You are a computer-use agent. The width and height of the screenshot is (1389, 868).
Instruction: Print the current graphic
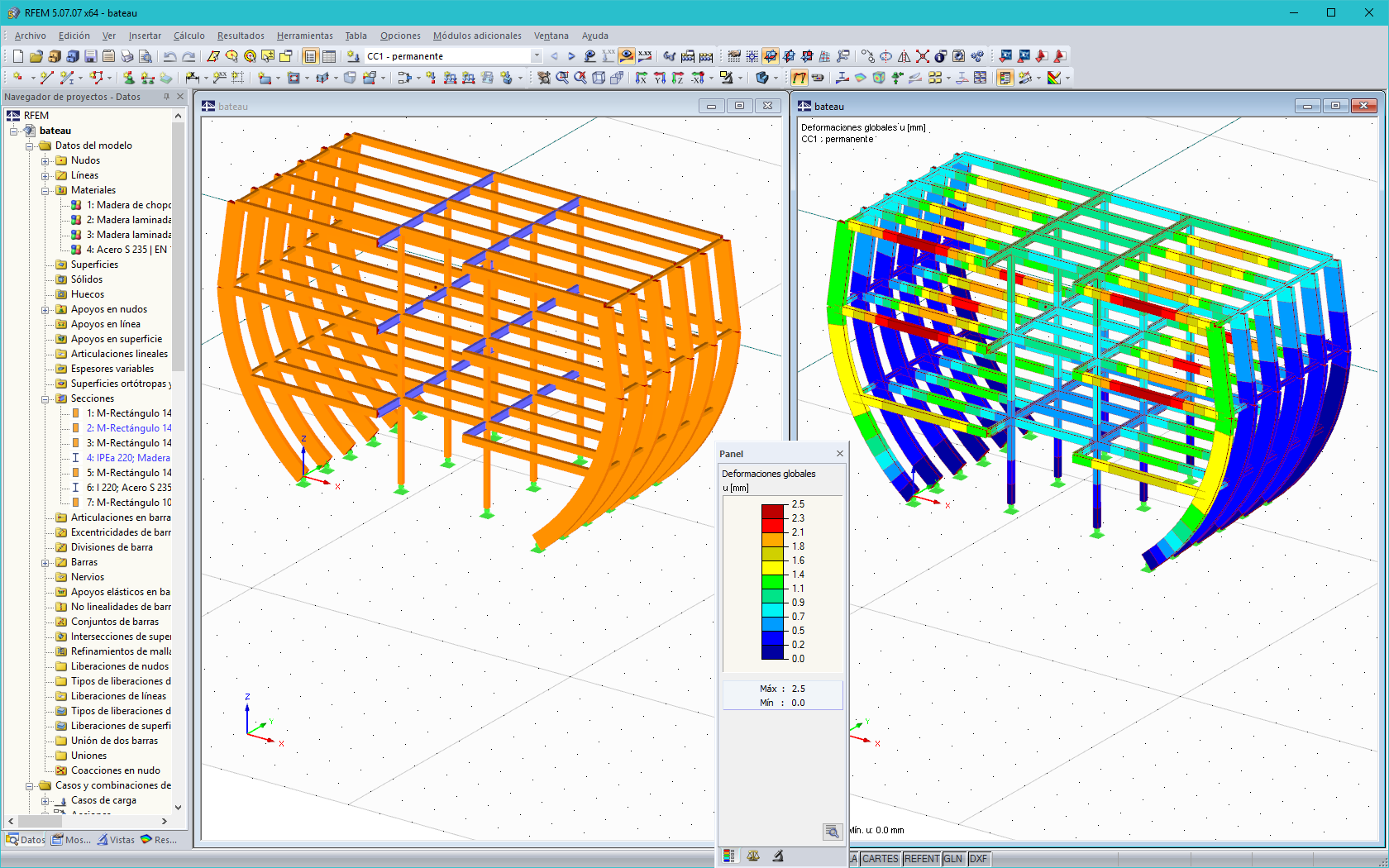click(x=127, y=56)
